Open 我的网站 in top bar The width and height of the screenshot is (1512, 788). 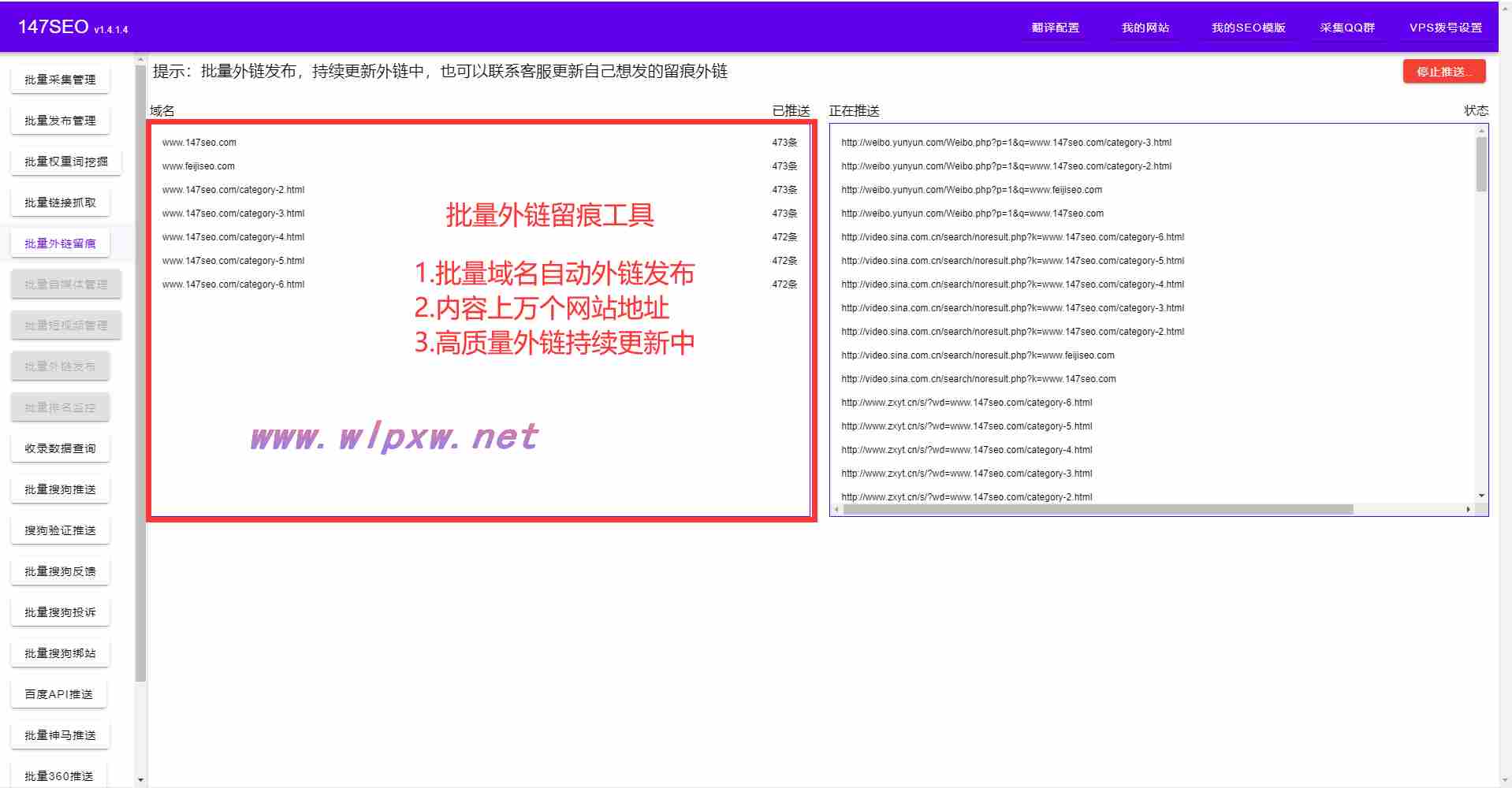tap(1145, 28)
